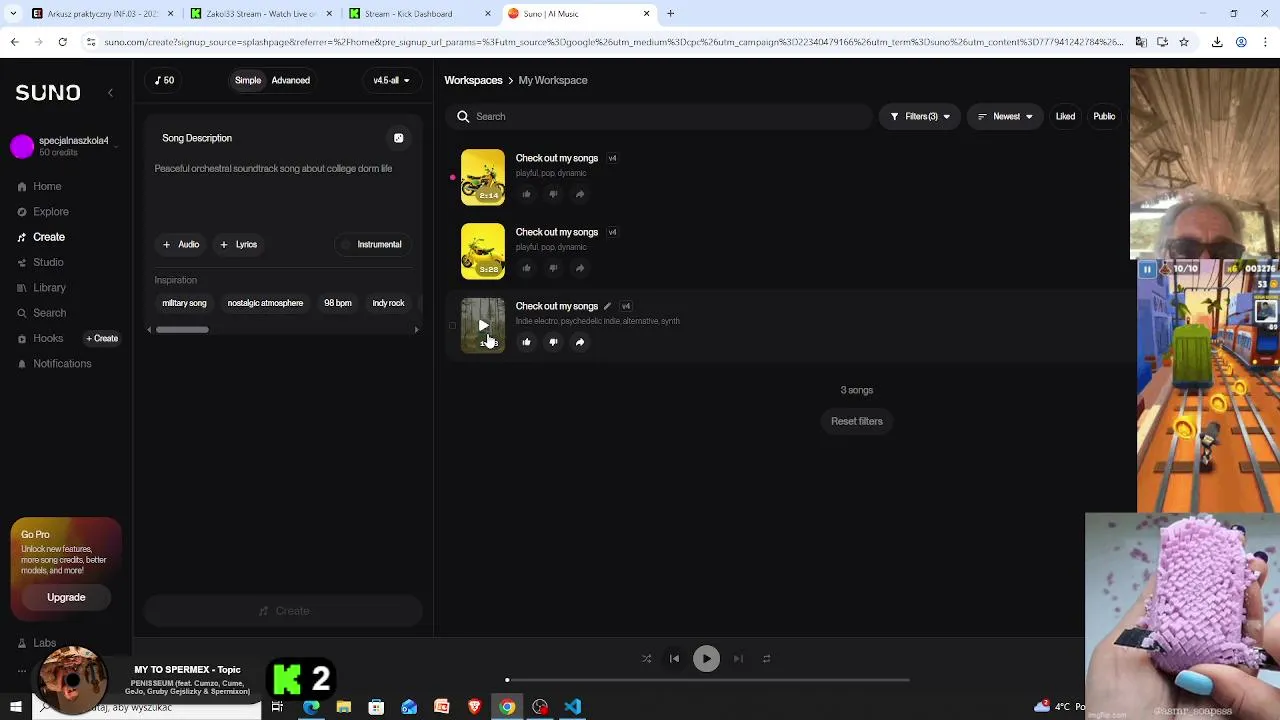Play the first song thumbnail (2:14)
The height and width of the screenshot is (720, 1280).
pos(483,177)
